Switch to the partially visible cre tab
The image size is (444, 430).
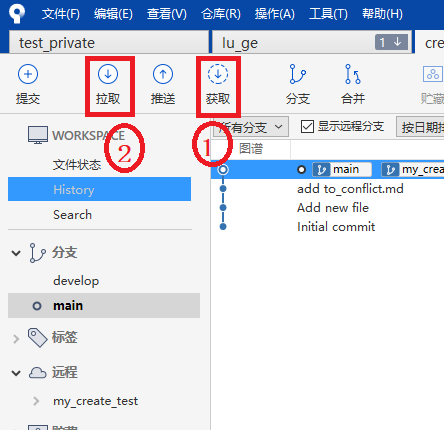click(x=430, y=42)
